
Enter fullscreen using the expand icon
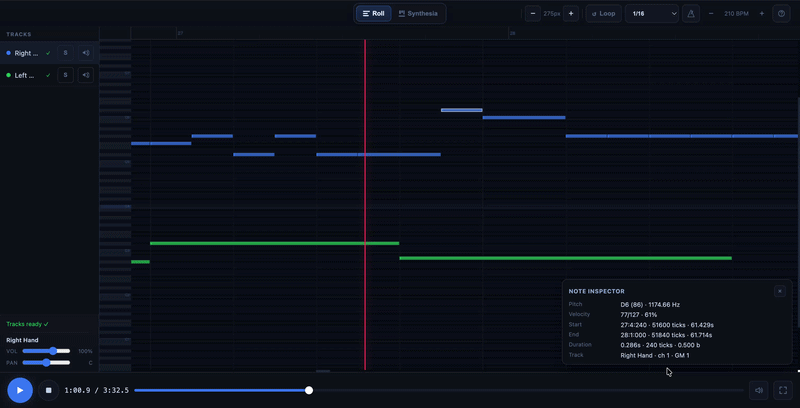[x=783, y=391]
